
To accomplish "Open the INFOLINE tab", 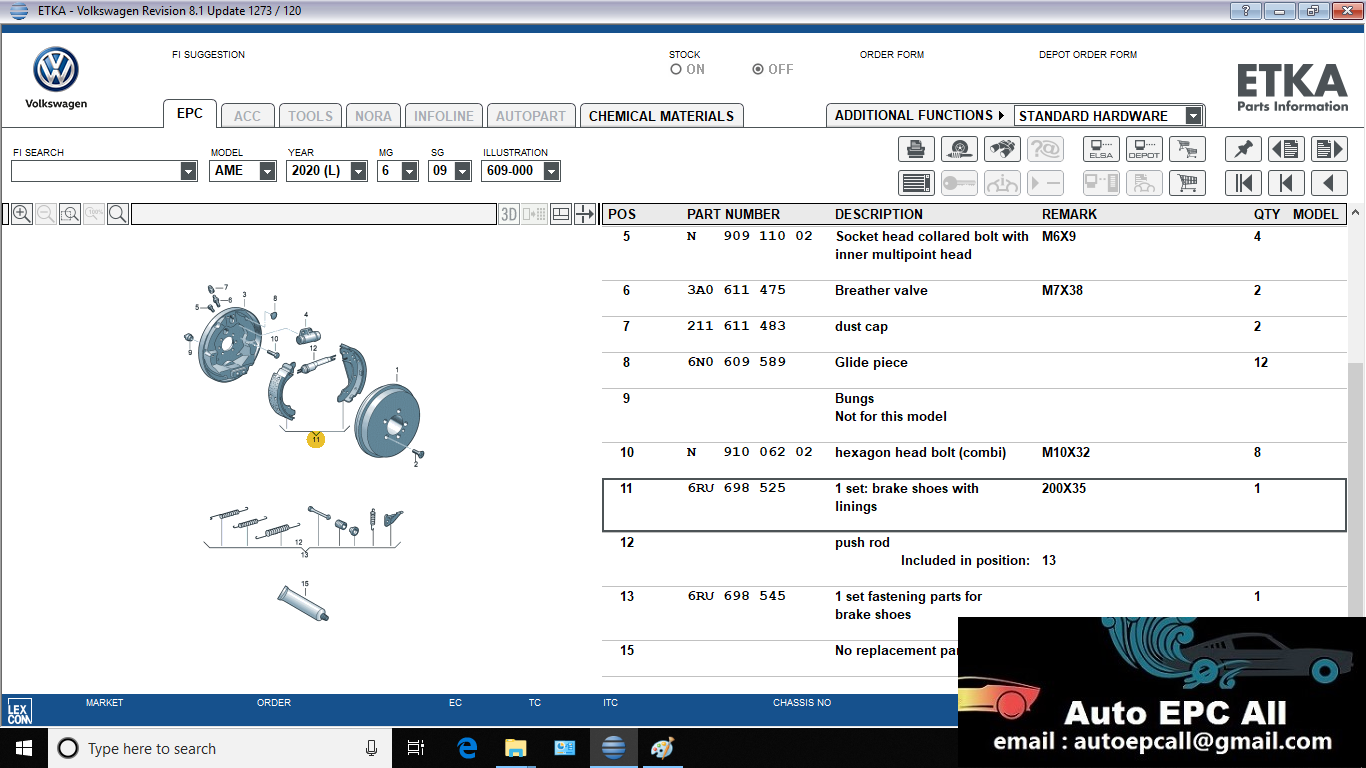I will point(444,116).
